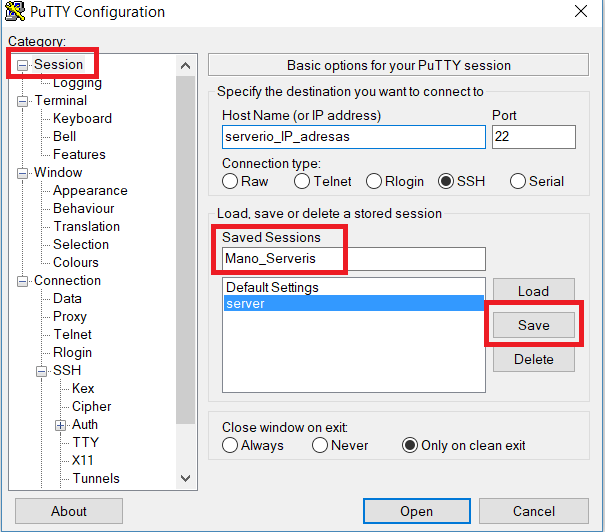Open the Features category
This screenshot has height=532, width=605.
pyautogui.click(x=79, y=154)
